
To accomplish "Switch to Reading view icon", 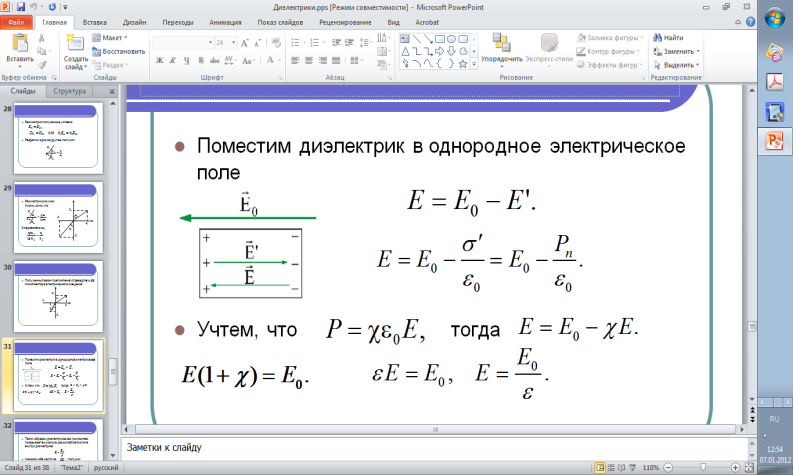I will point(622,467).
